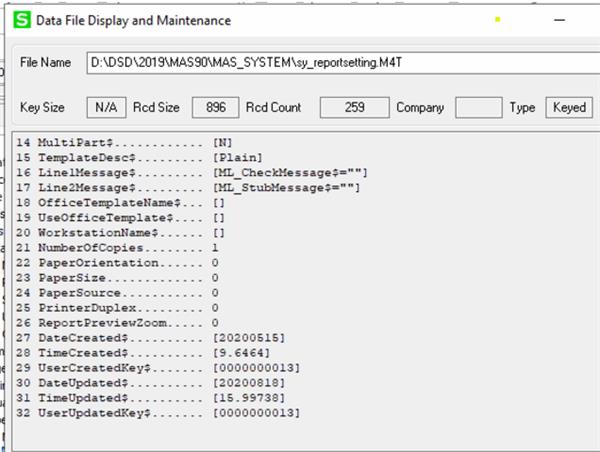Screen dimensions: 600x452
Task: Click the Company label
Action: [x=420, y=108]
